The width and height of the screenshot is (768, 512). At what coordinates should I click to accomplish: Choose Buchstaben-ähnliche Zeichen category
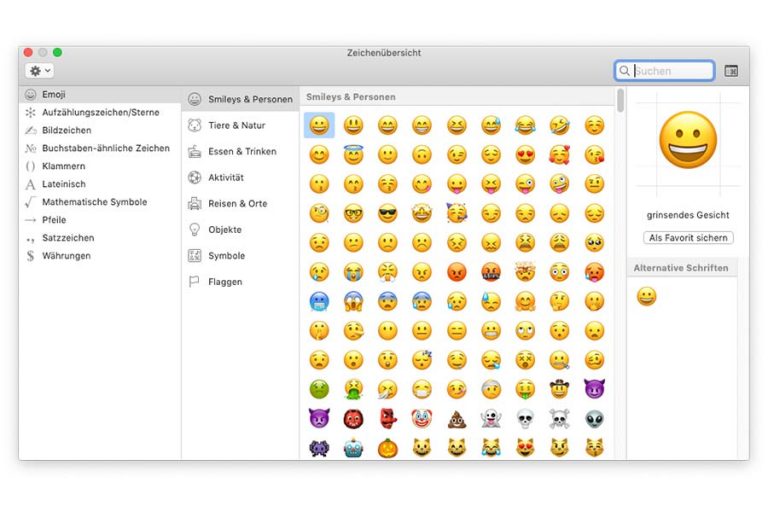coord(100,148)
